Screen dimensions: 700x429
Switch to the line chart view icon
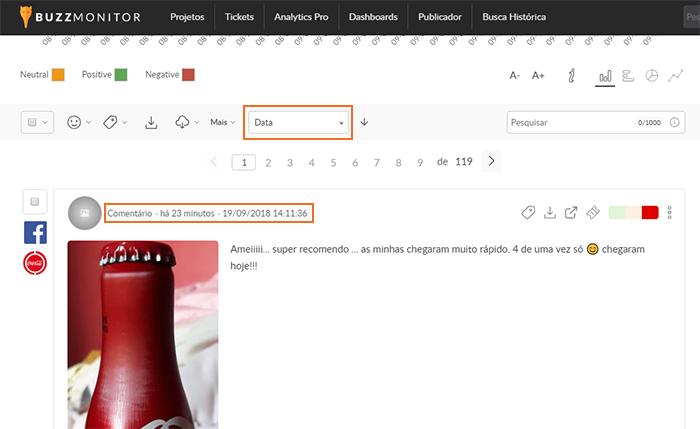pos(677,76)
